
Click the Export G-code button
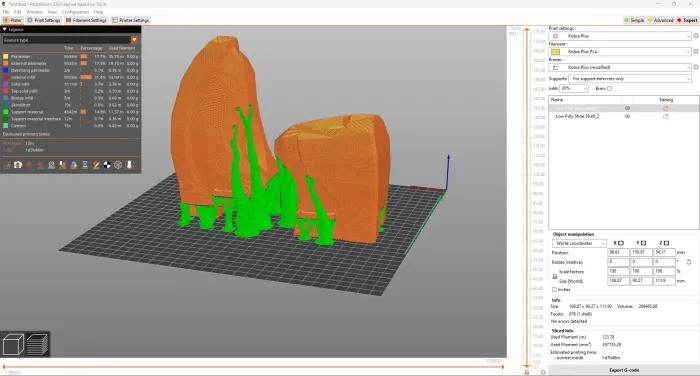point(624,370)
